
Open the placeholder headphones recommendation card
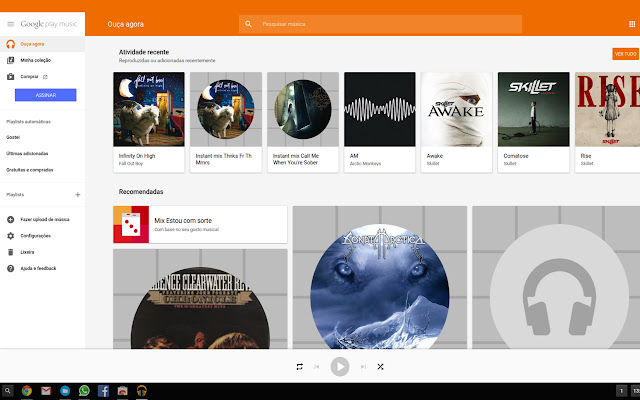(556, 278)
